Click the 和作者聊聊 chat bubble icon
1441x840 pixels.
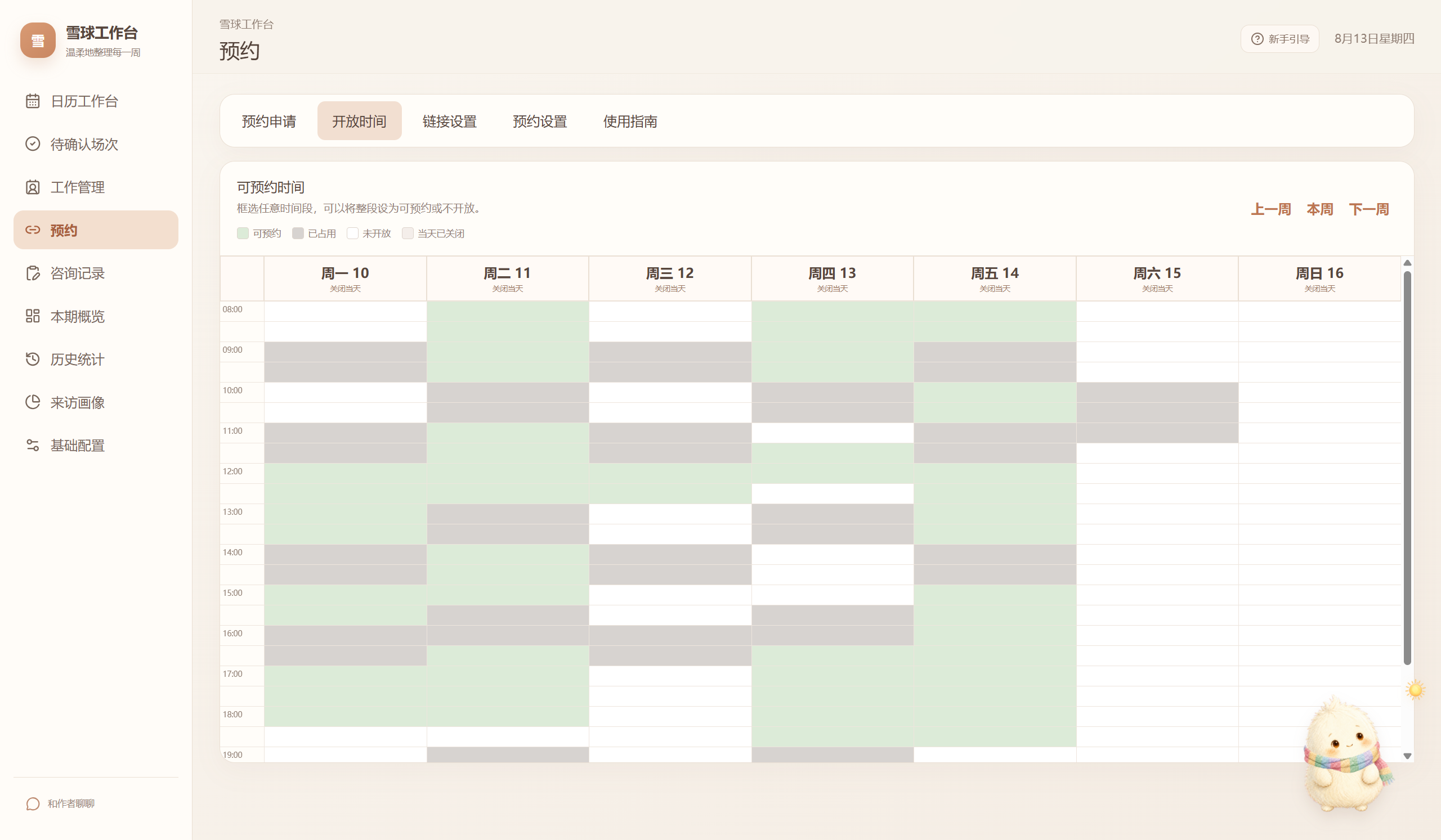click(33, 804)
